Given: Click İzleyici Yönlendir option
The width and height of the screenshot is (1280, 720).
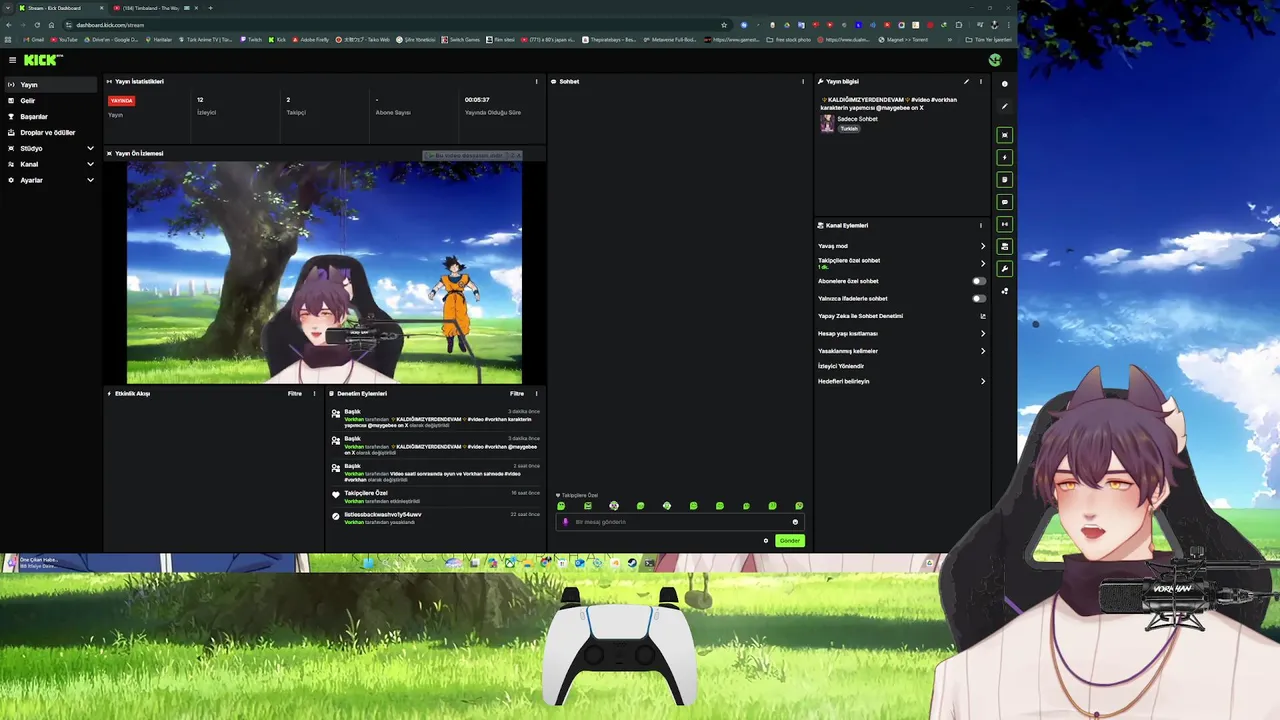Looking at the screenshot, I should (x=841, y=366).
